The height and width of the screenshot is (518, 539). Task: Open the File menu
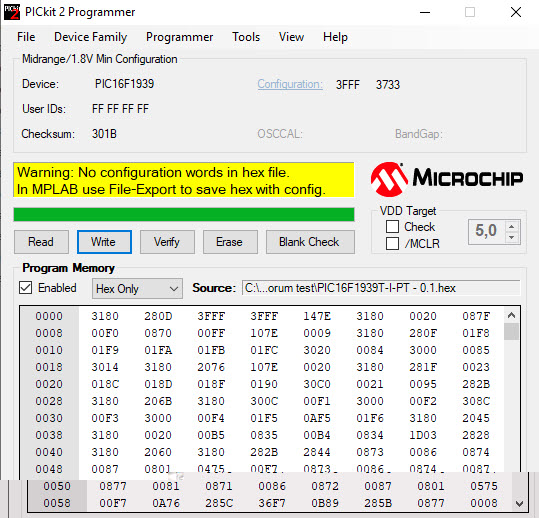[26, 37]
